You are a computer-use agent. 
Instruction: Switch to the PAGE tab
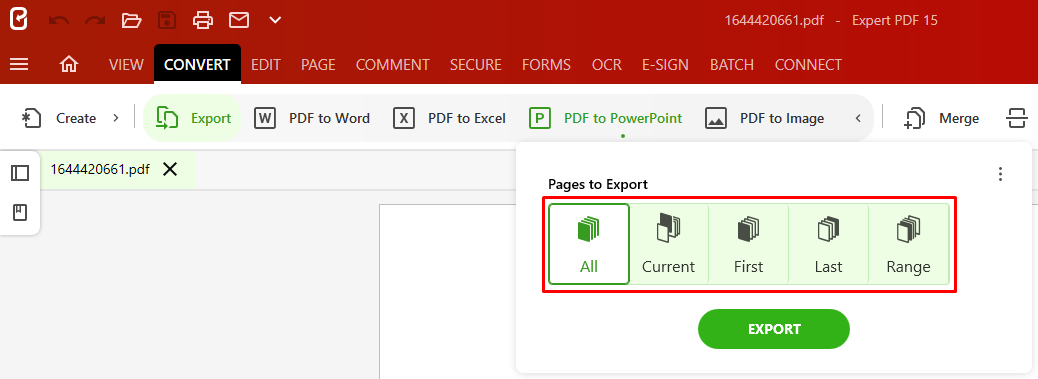tap(318, 65)
